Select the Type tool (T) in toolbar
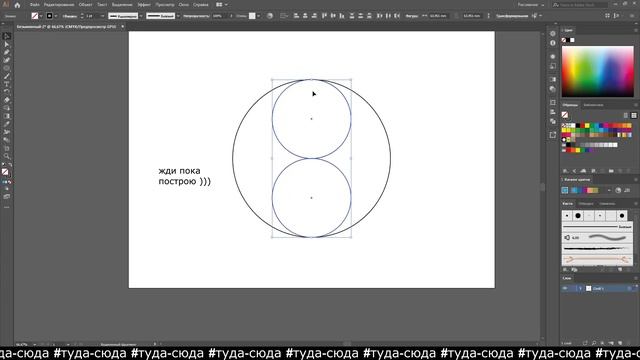640x360 pixels. (x=7, y=84)
